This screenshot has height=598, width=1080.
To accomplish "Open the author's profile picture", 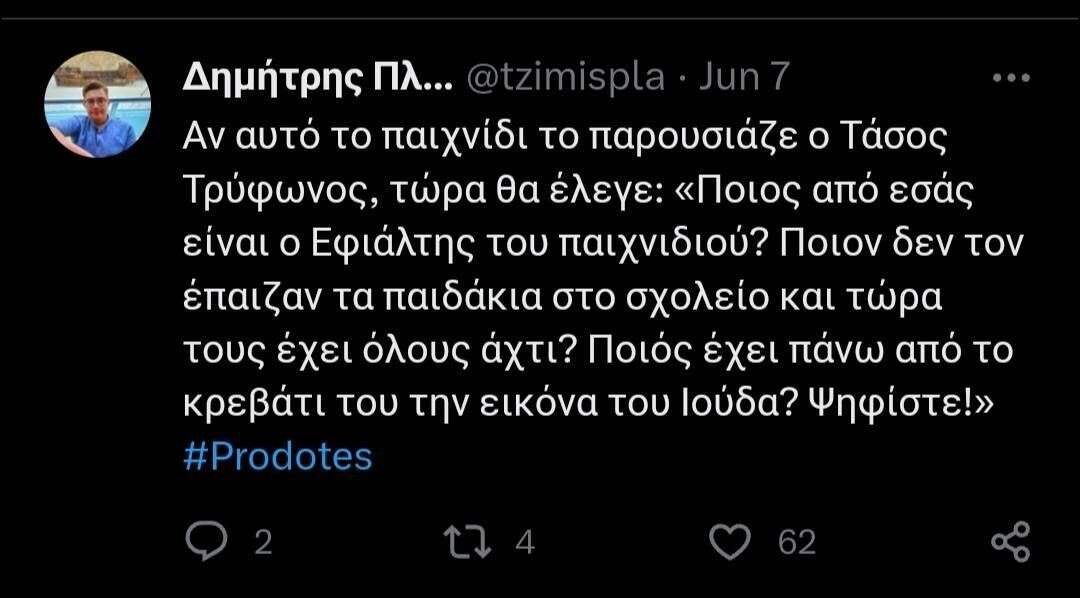I will point(98,105).
